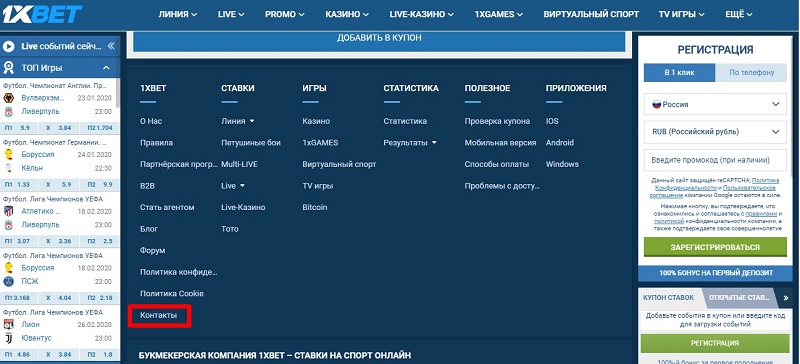Select П1 5.9 odds for Вулверхэмптон match
The width and height of the screenshot is (800, 364).
coord(18,128)
